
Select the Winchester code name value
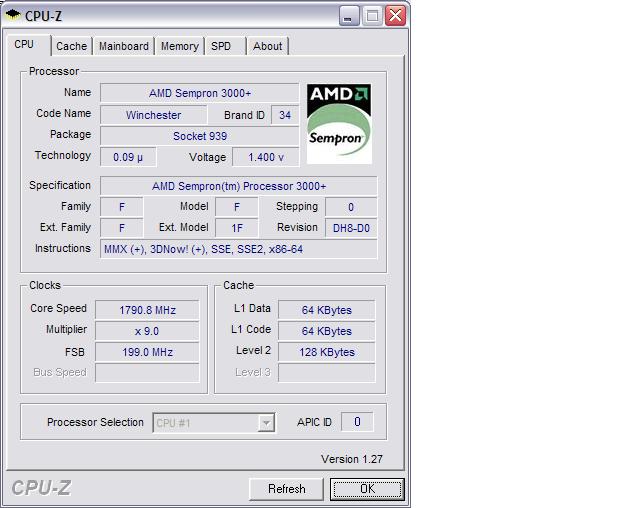[x=153, y=115]
